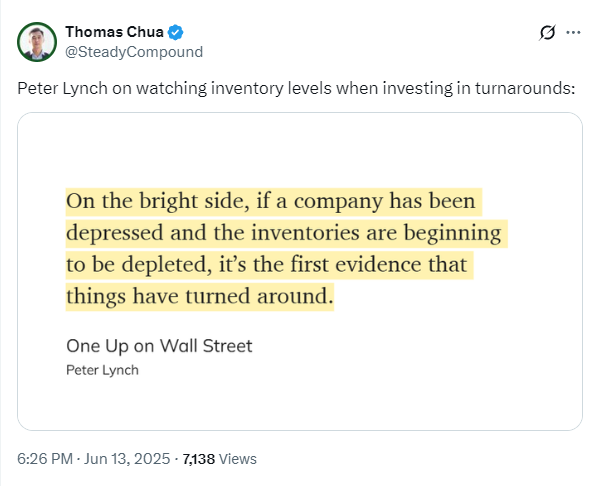
Task: Click the Jun 13, 2025 date
Action: click(x=127, y=459)
